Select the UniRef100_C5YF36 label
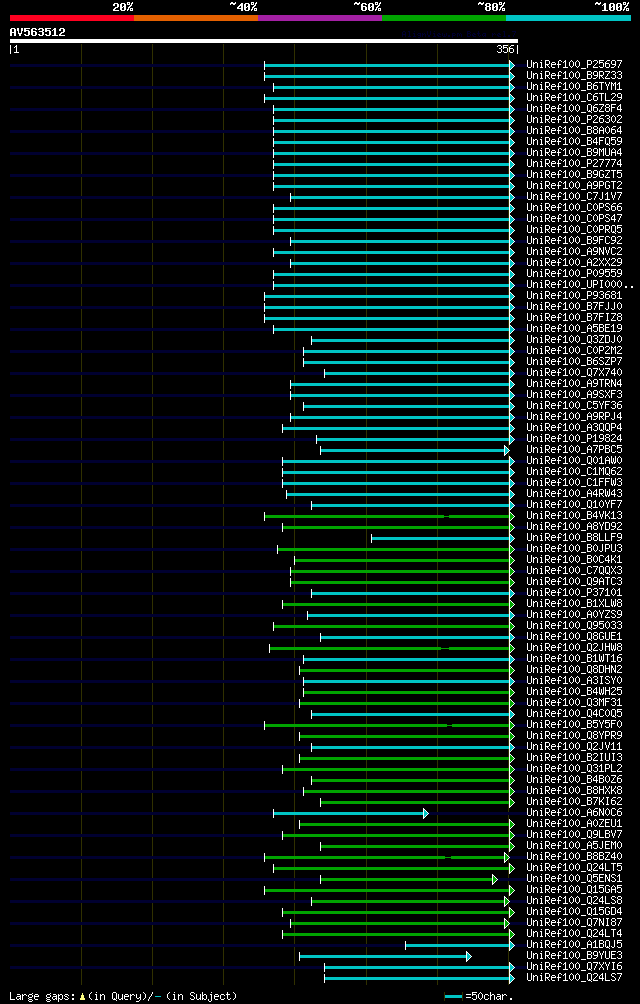Screen dimensions: 640x1004 [x=574, y=405]
